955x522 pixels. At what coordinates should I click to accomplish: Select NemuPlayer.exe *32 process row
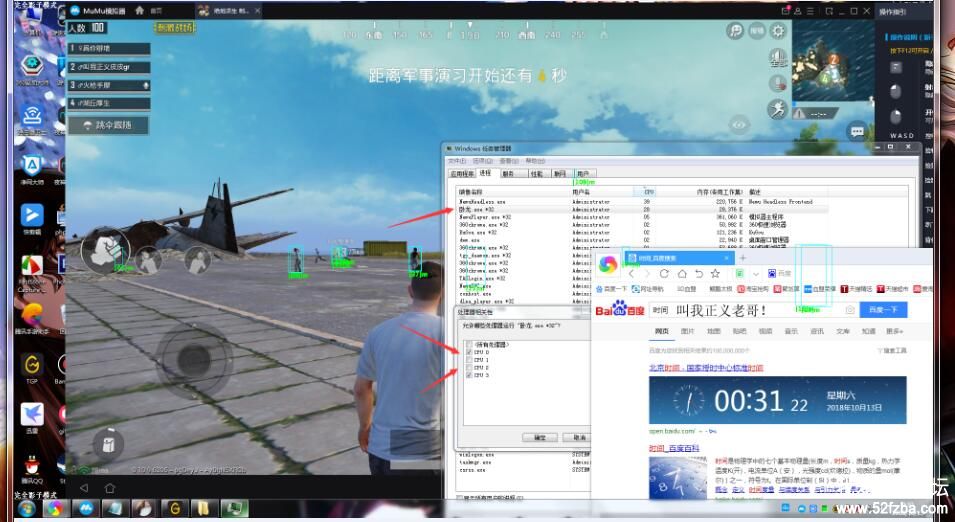(x=643, y=217)
